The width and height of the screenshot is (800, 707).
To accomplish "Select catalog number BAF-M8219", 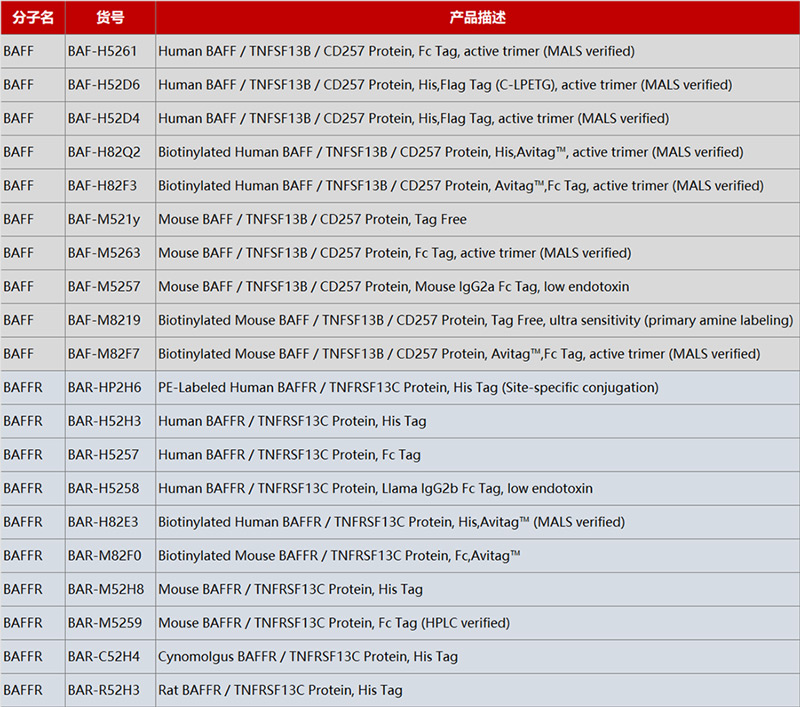I will 104,320.
